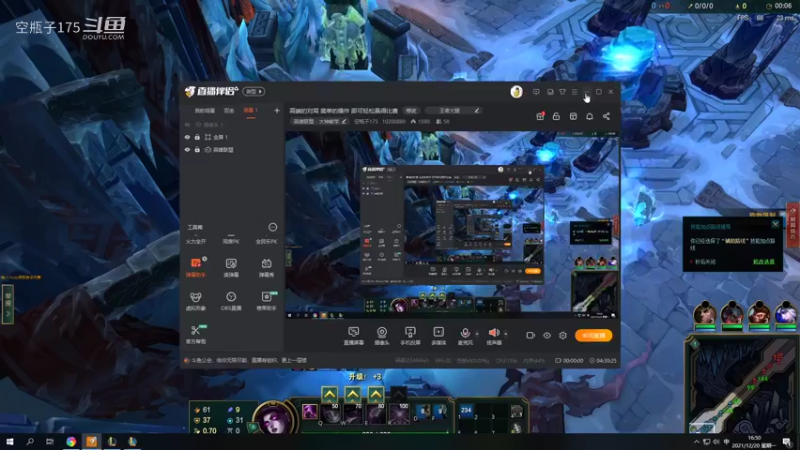The height and width of the screenshot is (450, 800).
Task: Click the share icon in header
Action: tap(606, 116)
